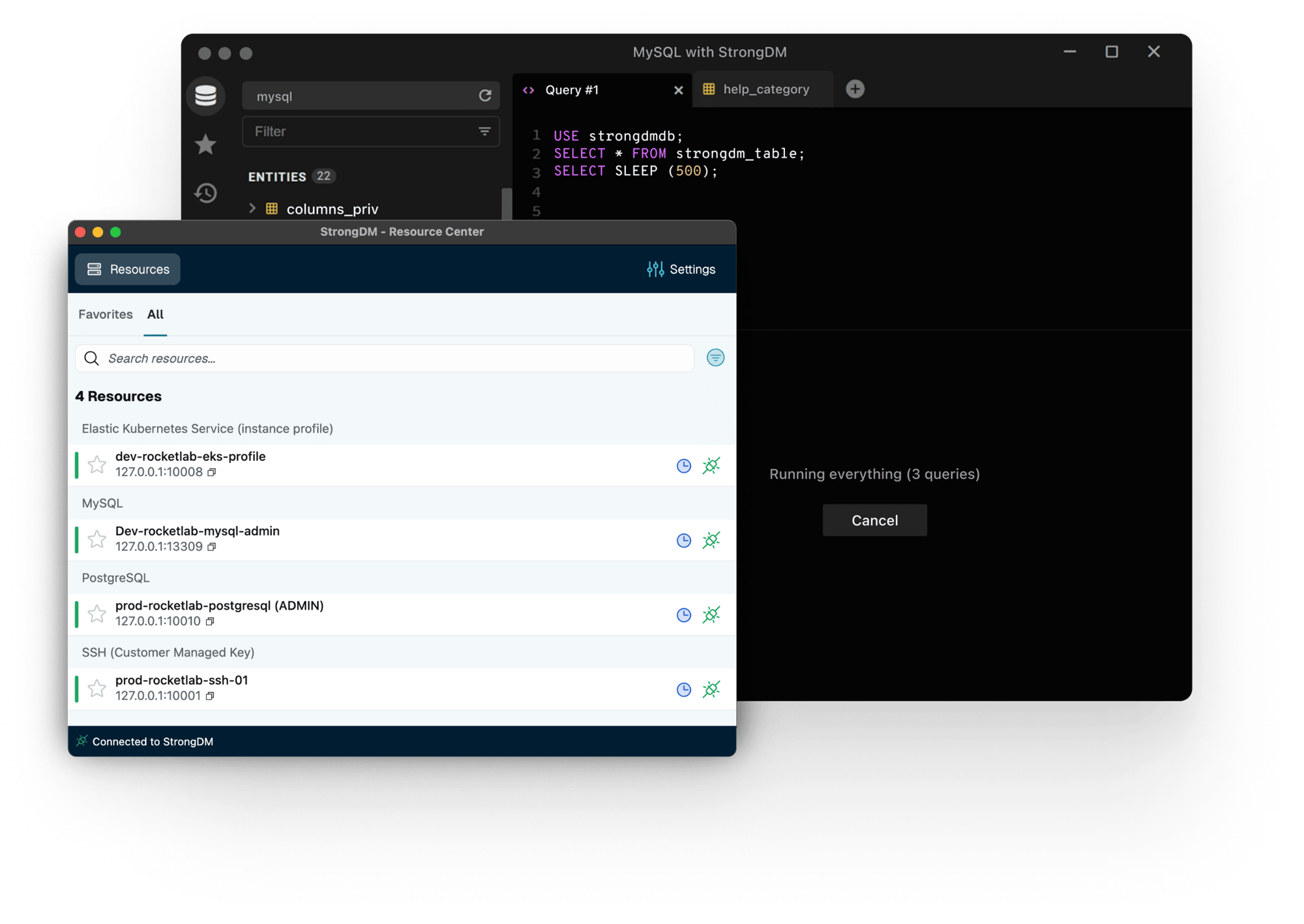Switch to the Favorites tab
Screen dimensions: 1304x924
tap(106, 314)
